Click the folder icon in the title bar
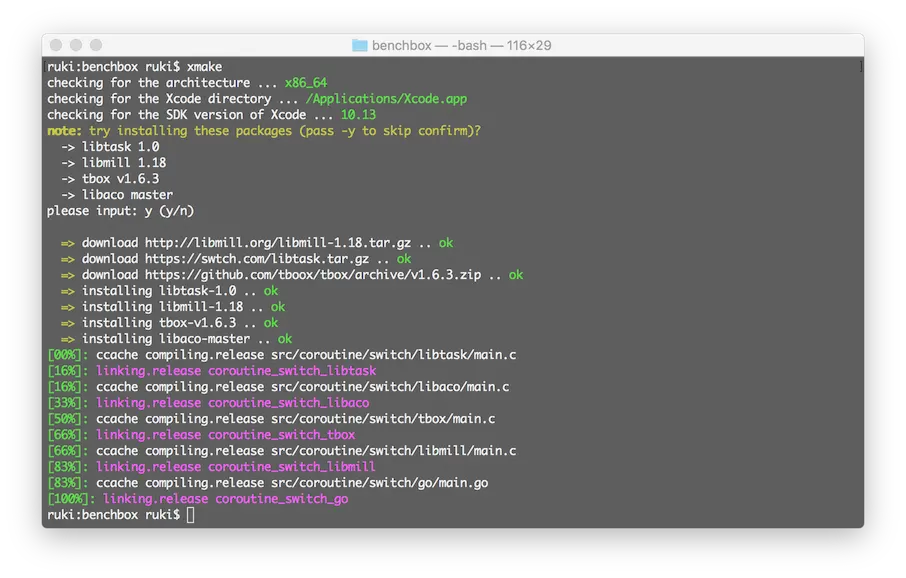The image size is (906, 578). [359, 45]
